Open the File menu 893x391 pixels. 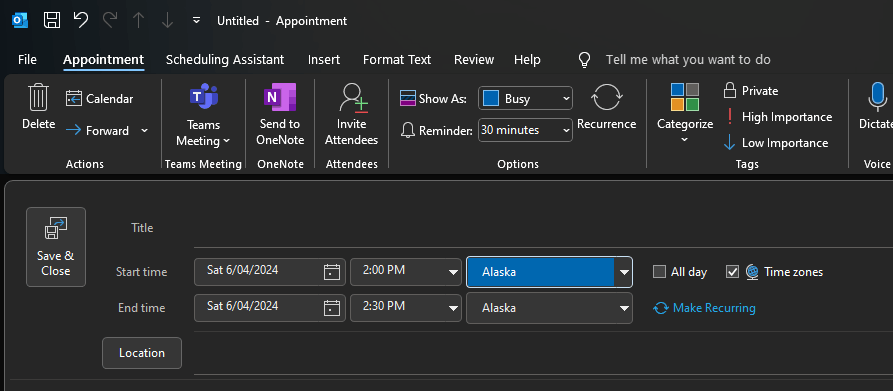click(27, 60)
